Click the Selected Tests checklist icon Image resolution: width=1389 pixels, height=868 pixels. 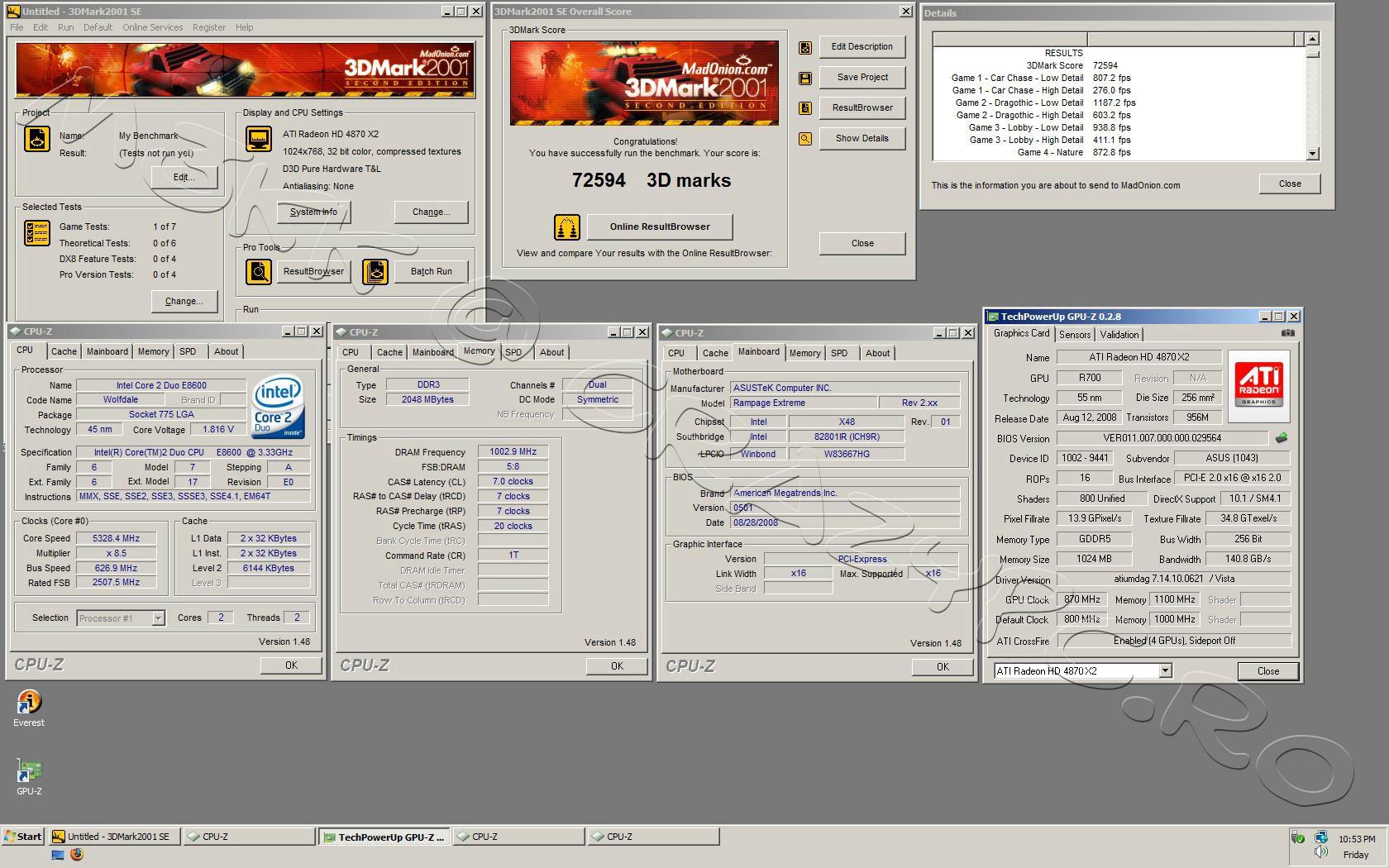pyautogui.click(x=37, y=233)
